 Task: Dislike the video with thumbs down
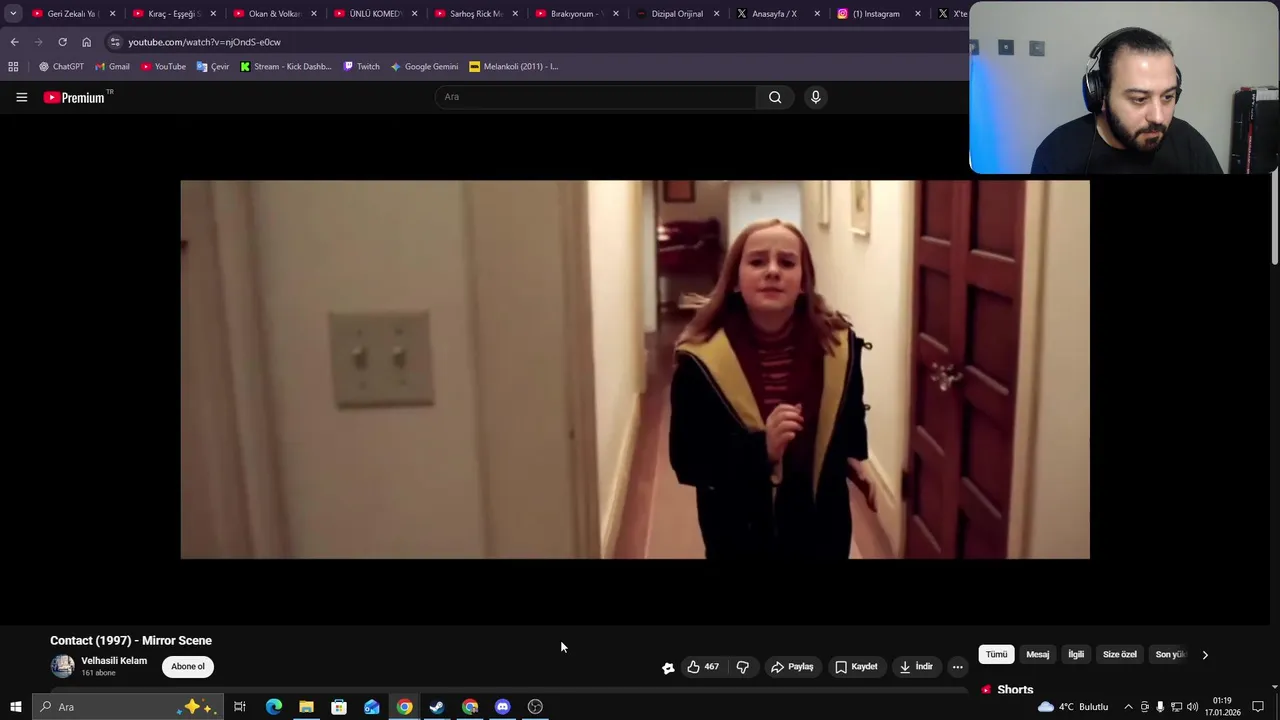[x=743, y=666]
